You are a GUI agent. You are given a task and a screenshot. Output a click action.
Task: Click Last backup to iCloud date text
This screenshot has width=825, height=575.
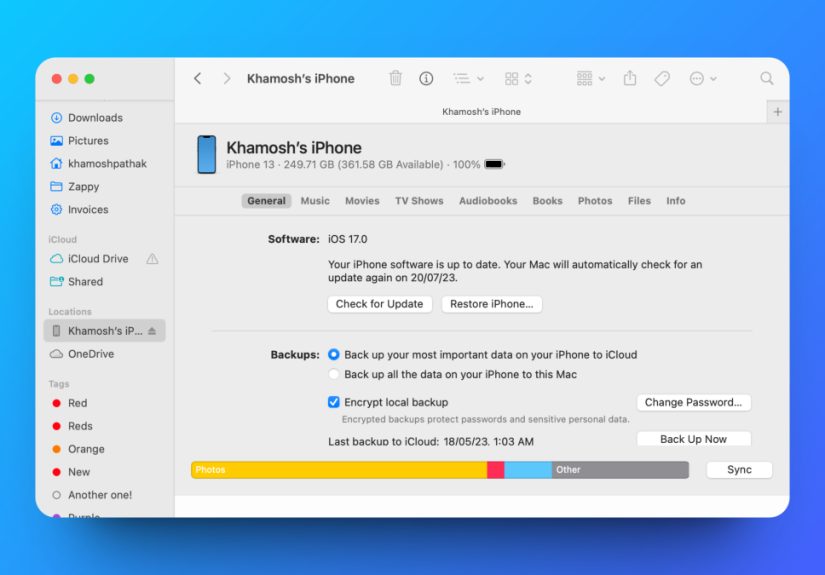coord(431,441)
